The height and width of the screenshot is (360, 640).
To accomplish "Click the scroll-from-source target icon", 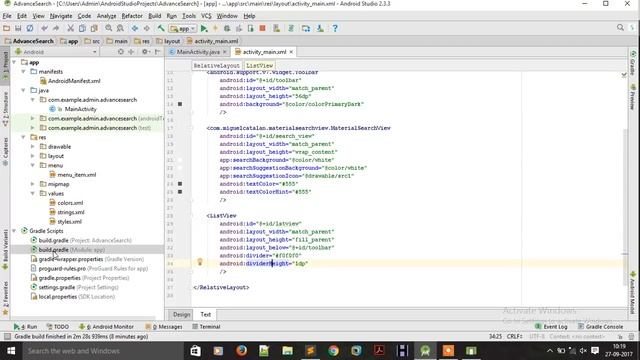I will [120, 52].
